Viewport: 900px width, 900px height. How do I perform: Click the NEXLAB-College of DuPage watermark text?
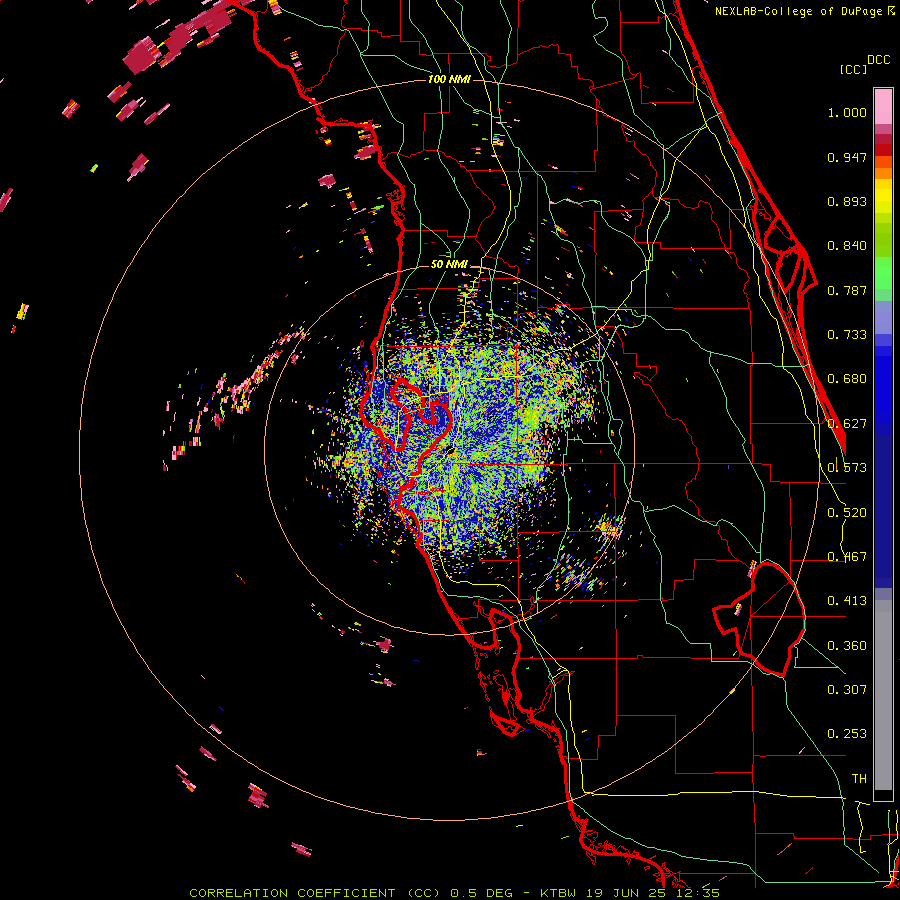(x=804, y=11)
